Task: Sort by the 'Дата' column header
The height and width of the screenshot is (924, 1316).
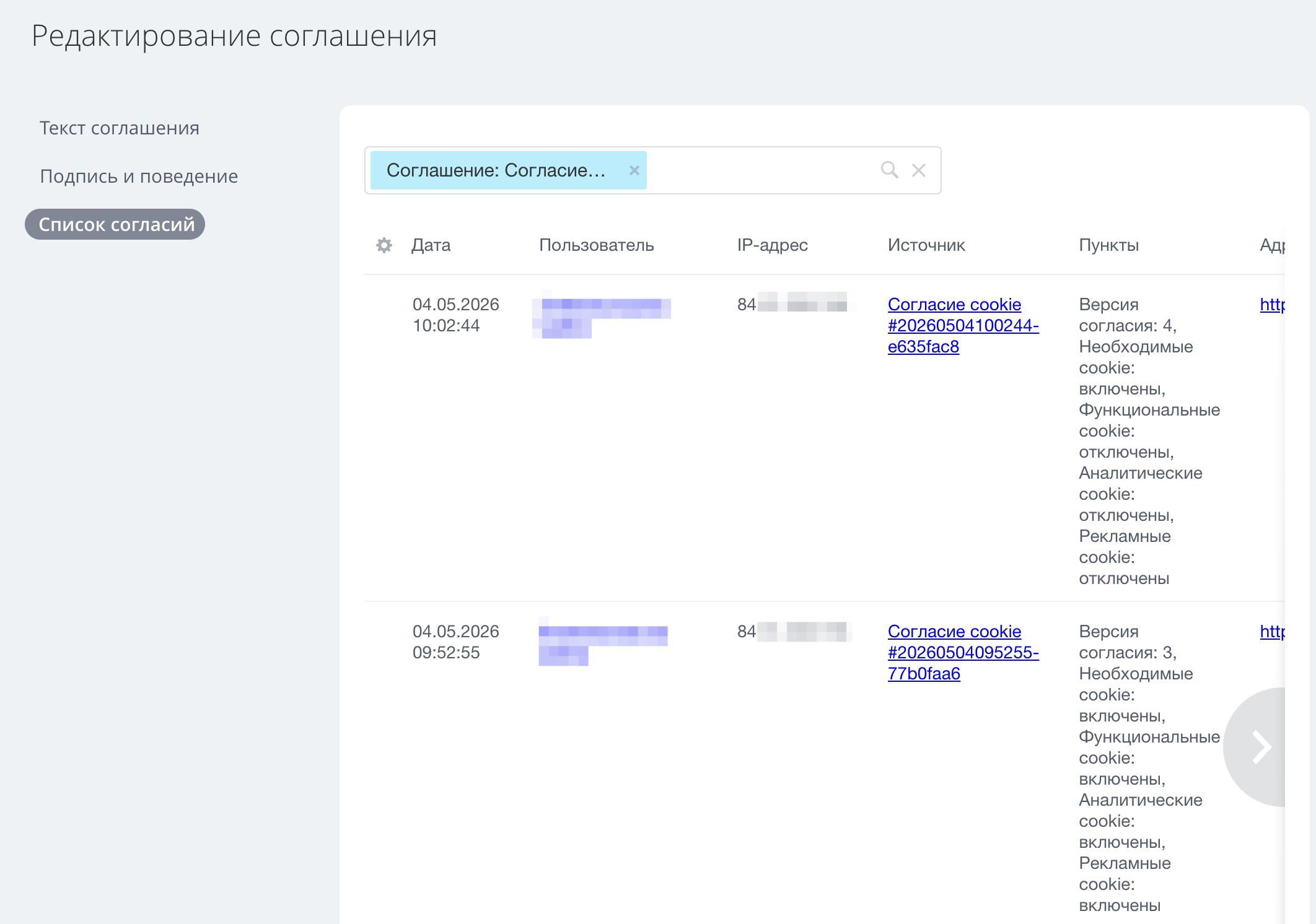Action: point(431,245)
